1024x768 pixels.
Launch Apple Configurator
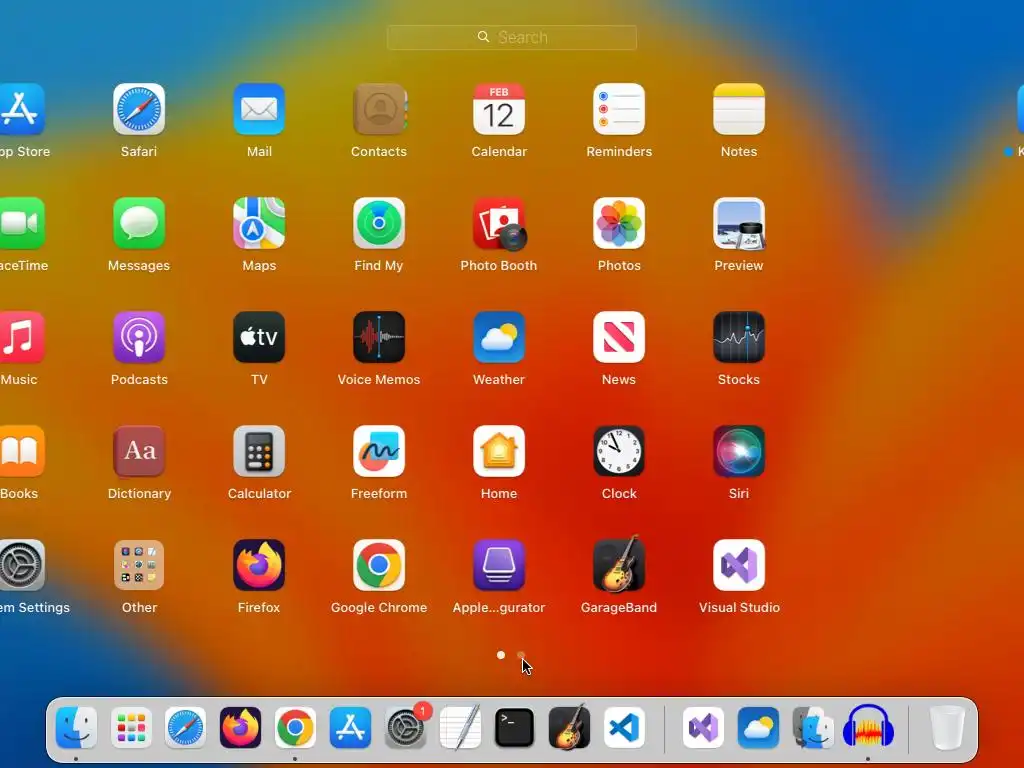coord(499,565)
